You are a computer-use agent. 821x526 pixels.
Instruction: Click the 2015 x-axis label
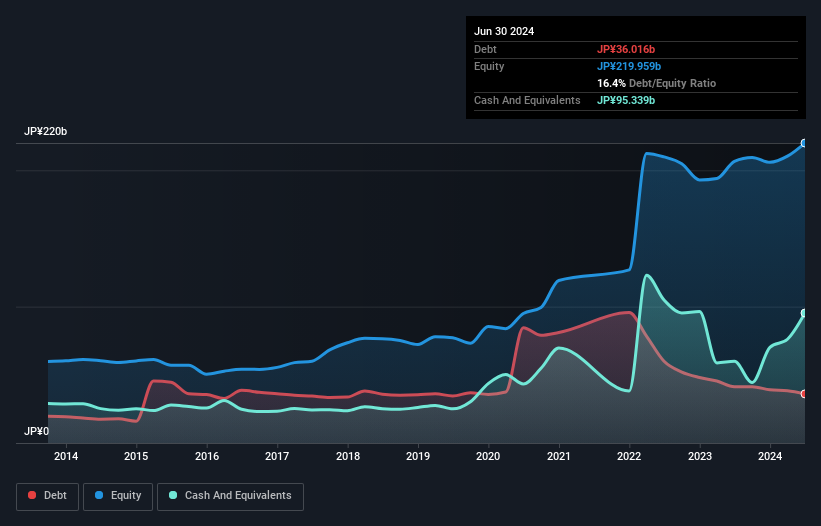pyautogui.click(x=136, y=456)
